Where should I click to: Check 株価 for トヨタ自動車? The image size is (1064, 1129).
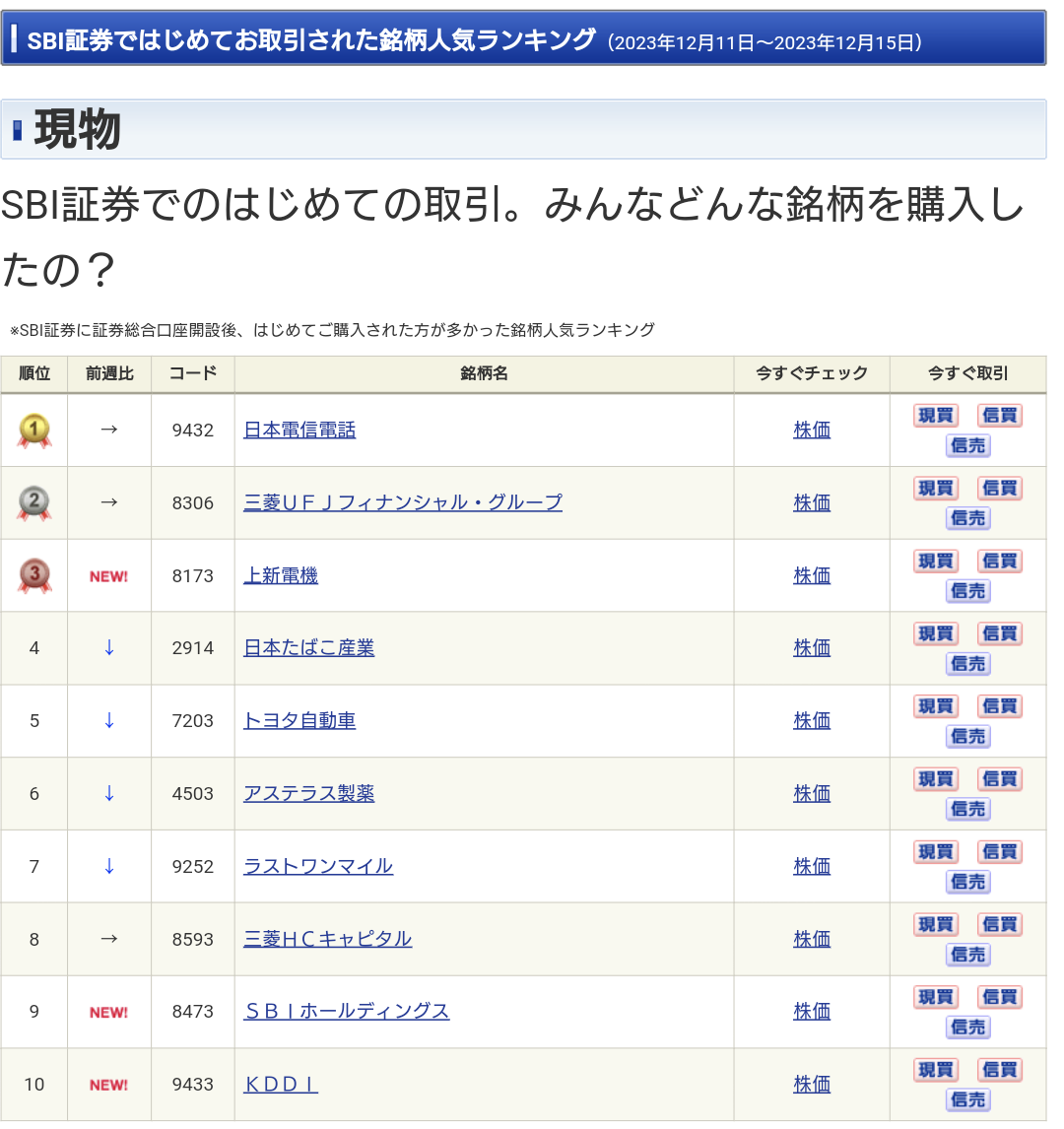coord(812,721)
